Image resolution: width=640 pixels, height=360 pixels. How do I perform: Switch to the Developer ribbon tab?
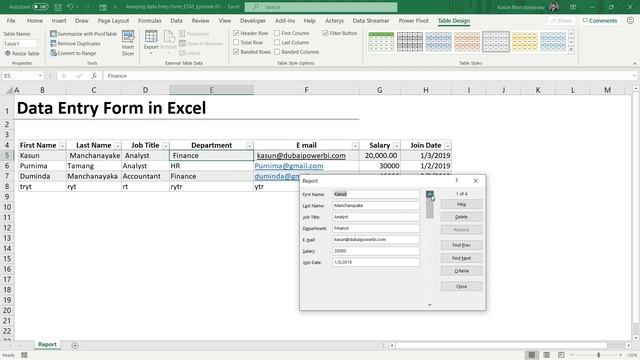click(253, 20)
